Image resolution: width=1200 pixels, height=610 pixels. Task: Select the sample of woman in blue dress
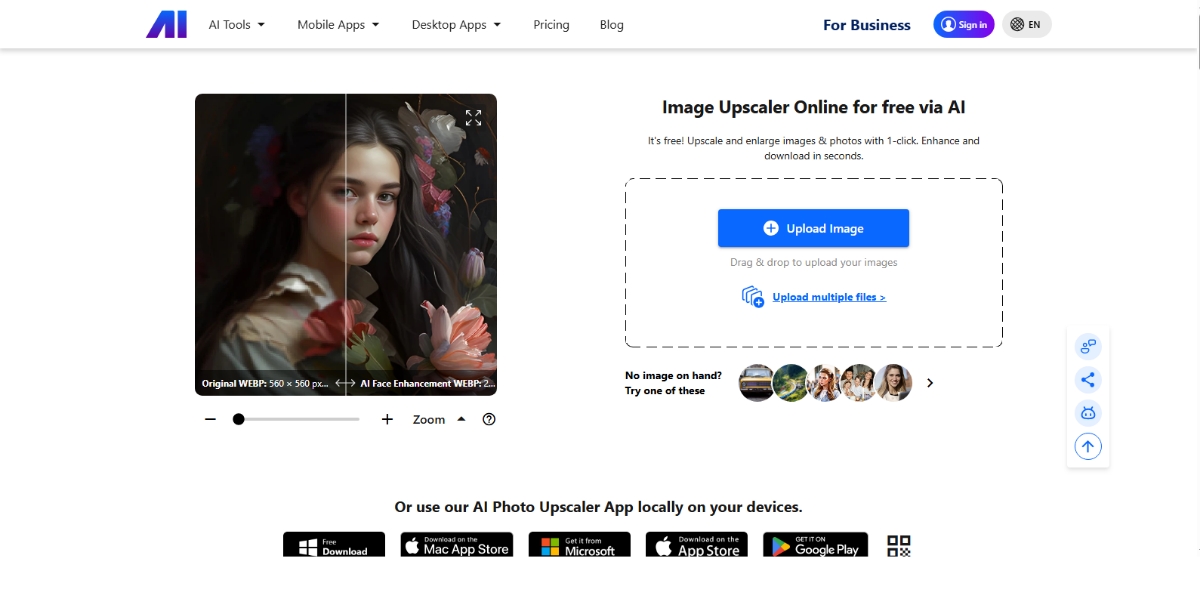pos(825,382)
